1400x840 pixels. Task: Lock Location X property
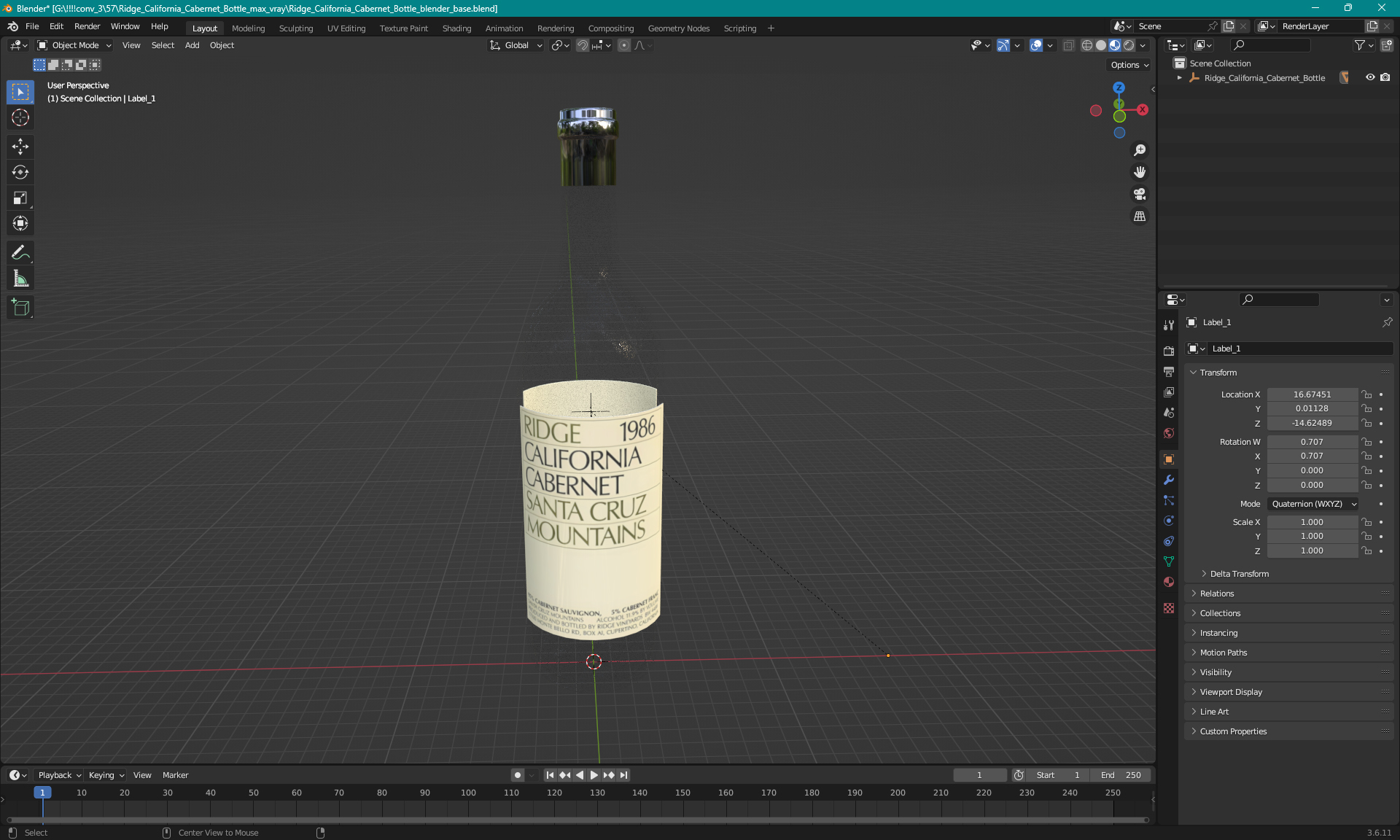tap(1366, 394)
